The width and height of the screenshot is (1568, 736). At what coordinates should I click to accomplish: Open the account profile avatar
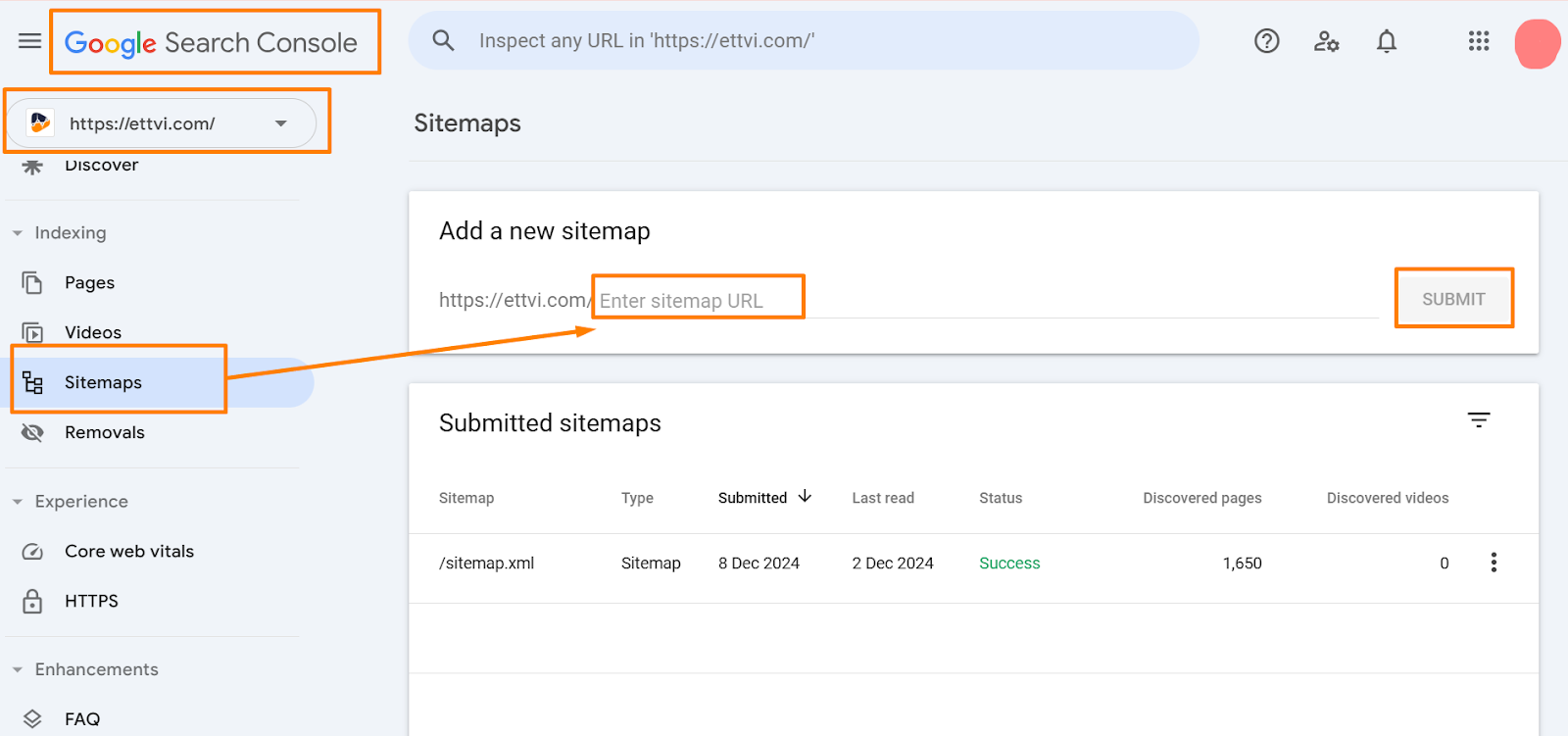1538,43
